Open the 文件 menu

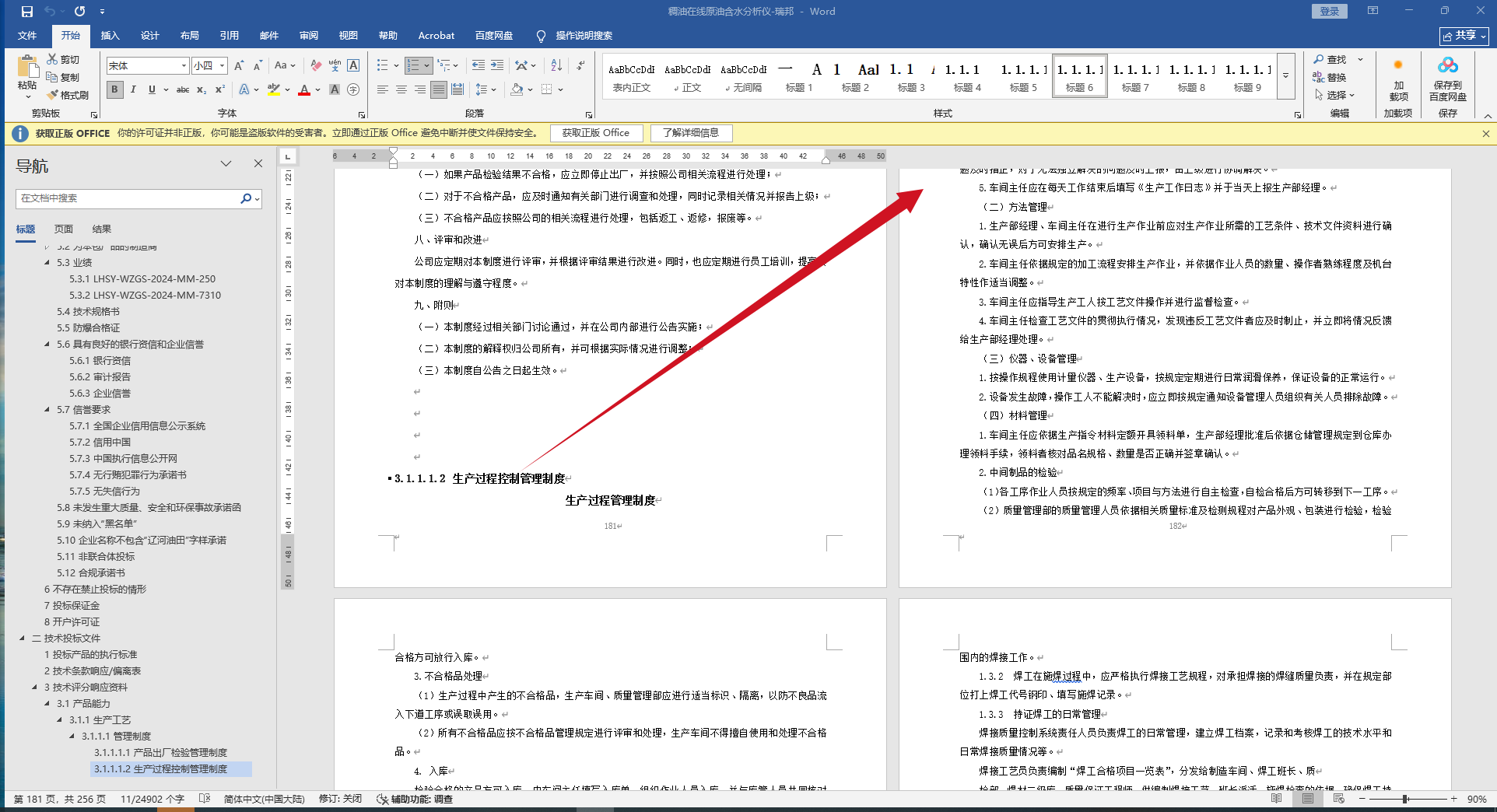(x=27, y=35)
